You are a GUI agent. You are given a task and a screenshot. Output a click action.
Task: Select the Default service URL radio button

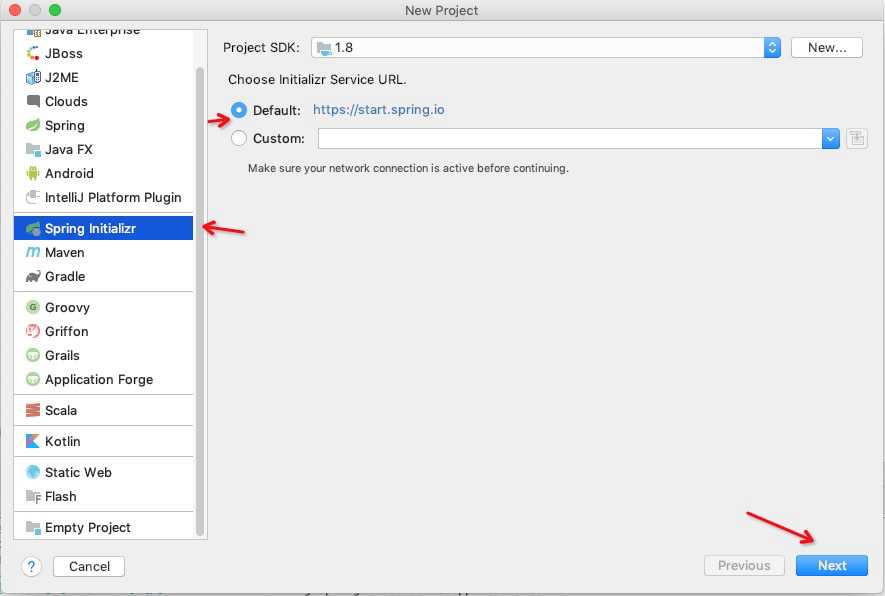pyautogui.click(x=239, y=110)
